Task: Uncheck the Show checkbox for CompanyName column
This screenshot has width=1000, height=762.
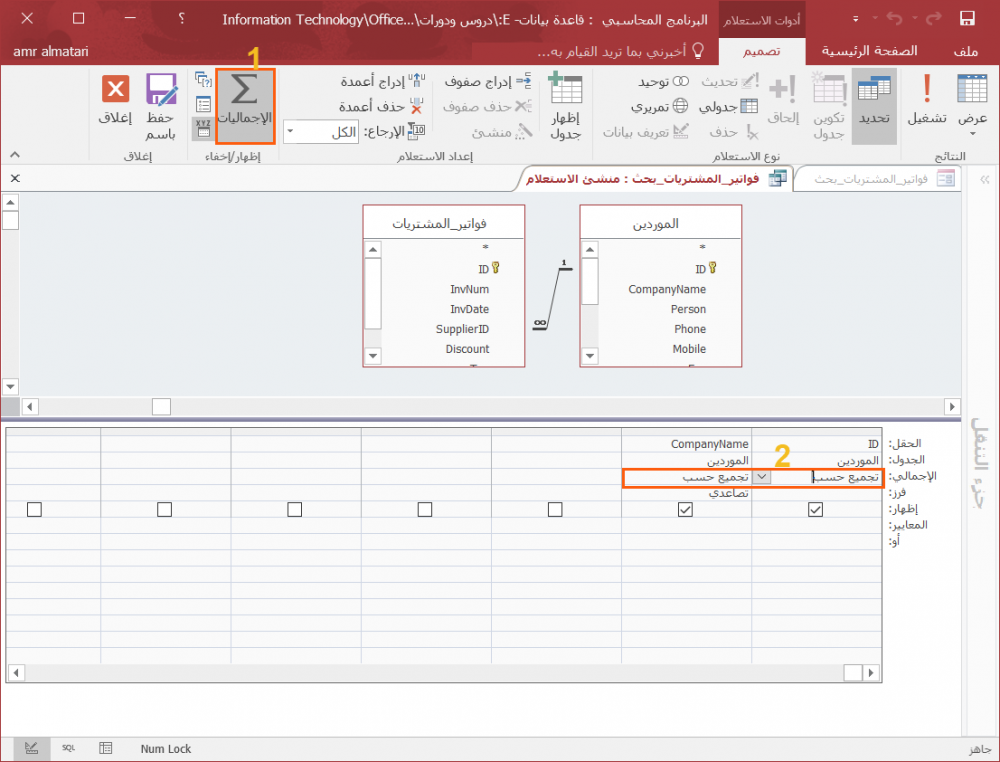Action: click(x=685, y=510)
